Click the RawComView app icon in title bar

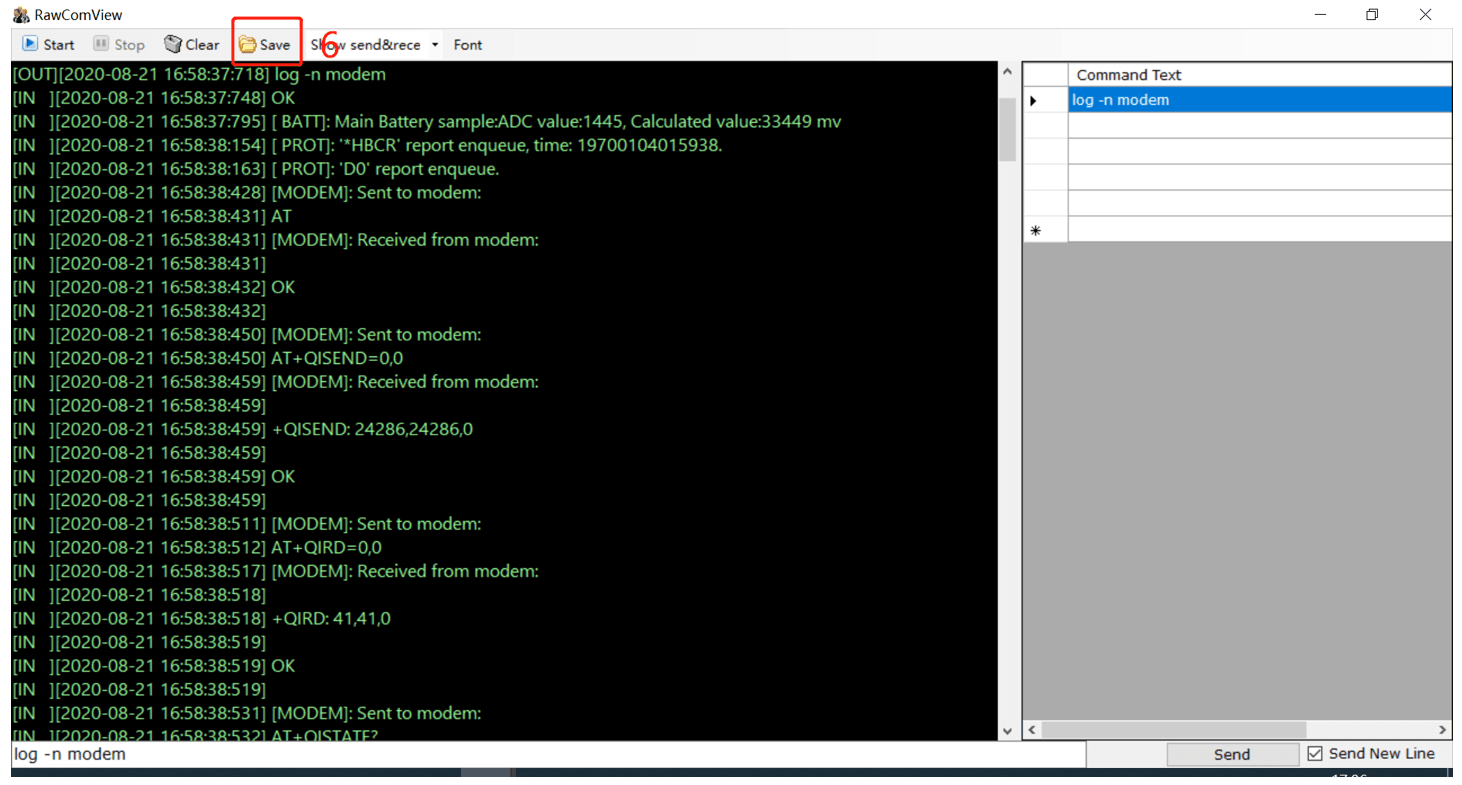(20, 14)
